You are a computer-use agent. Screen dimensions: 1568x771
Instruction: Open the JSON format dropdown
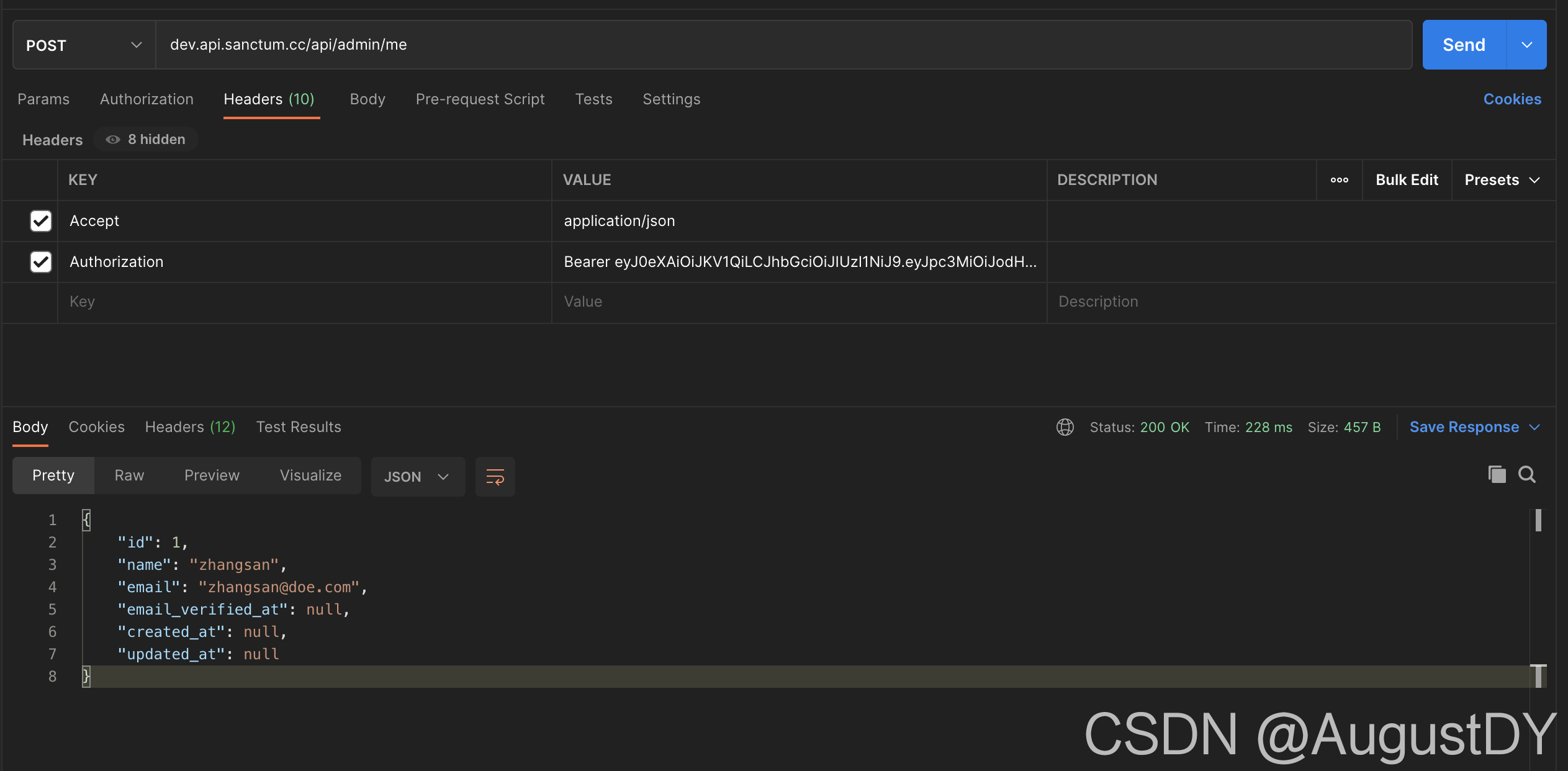click(x=417, y=476)
